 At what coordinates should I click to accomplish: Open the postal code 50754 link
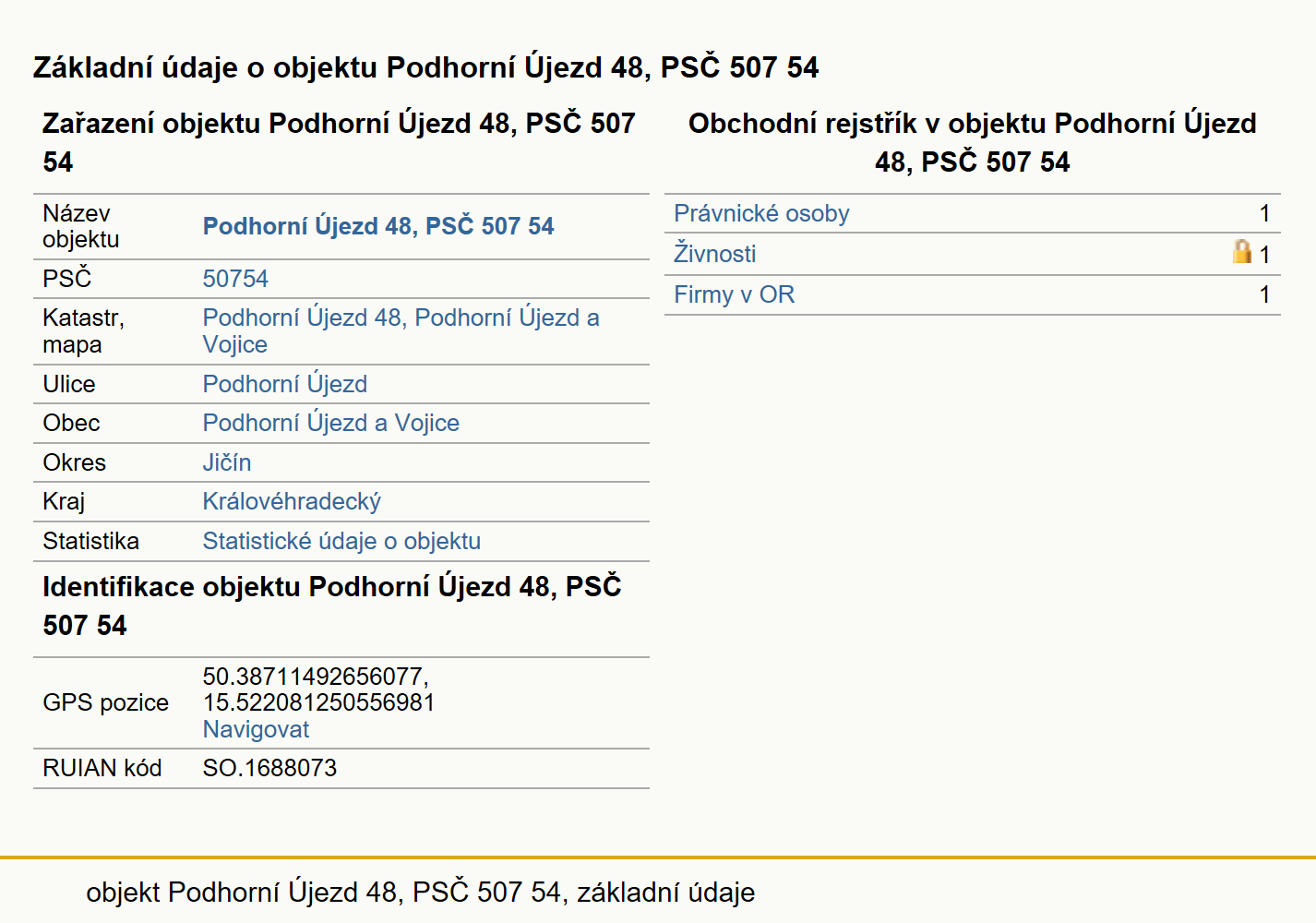click(x=235, y=279)
